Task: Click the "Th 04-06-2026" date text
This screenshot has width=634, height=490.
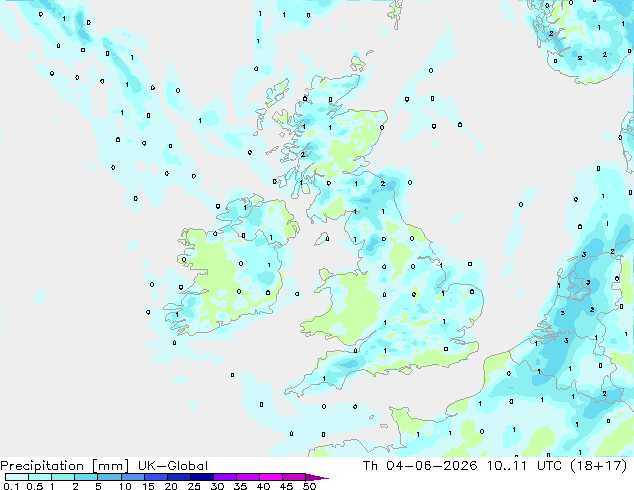Action: point(420,466)
